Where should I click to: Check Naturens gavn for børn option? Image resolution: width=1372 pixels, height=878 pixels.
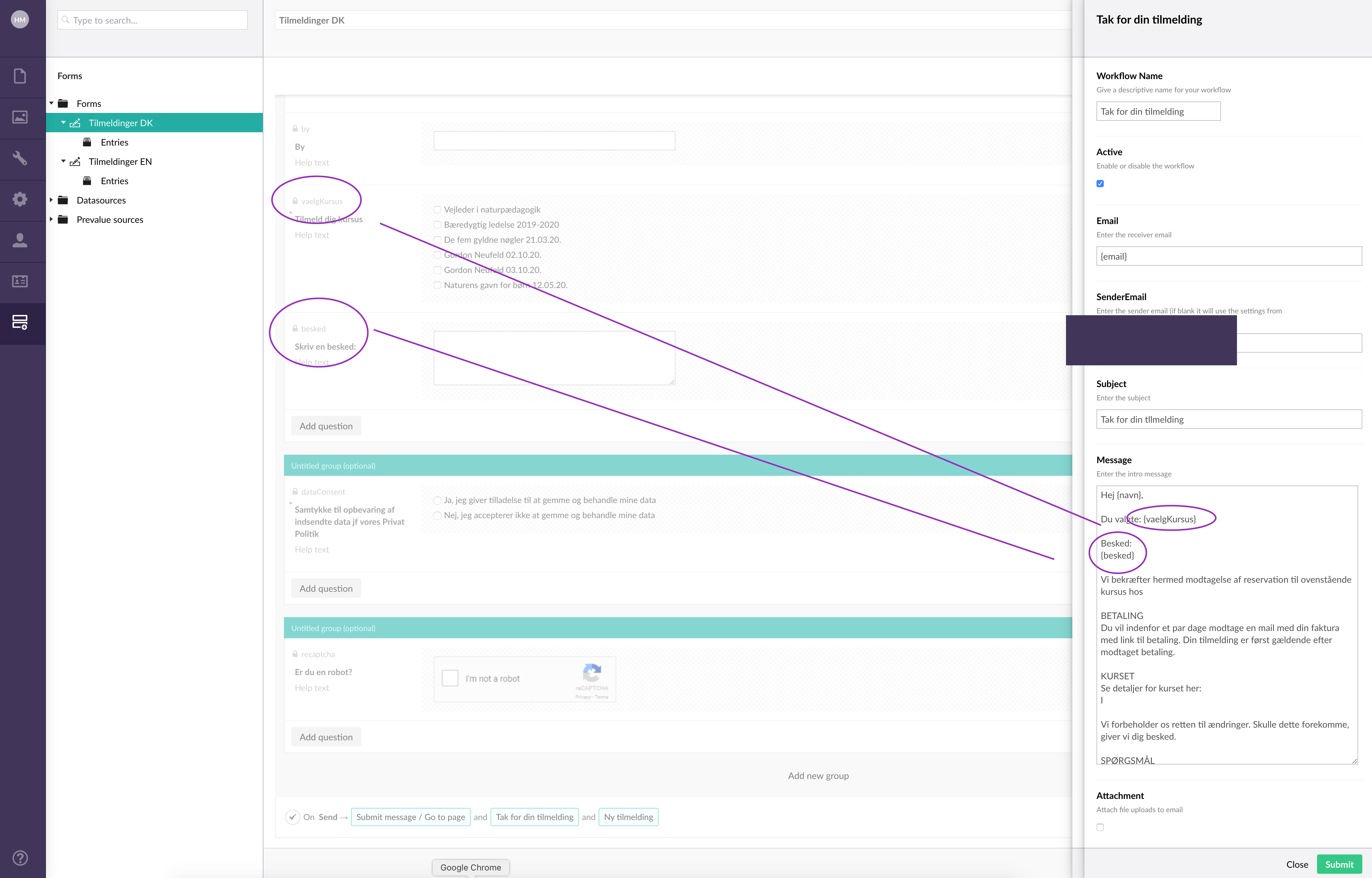[x=437, y=285]
